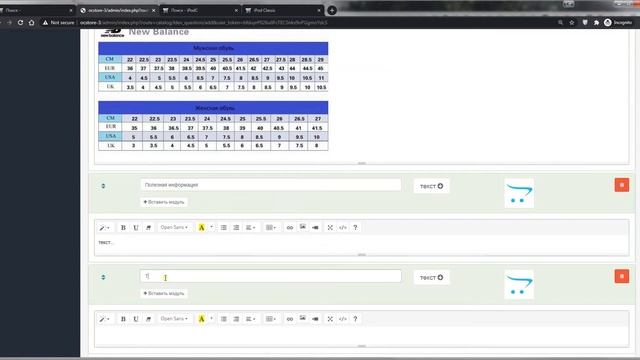Open the paragraph alignment dropdown in the 'текст...' editor
The image size is (640, 360).
250,227
